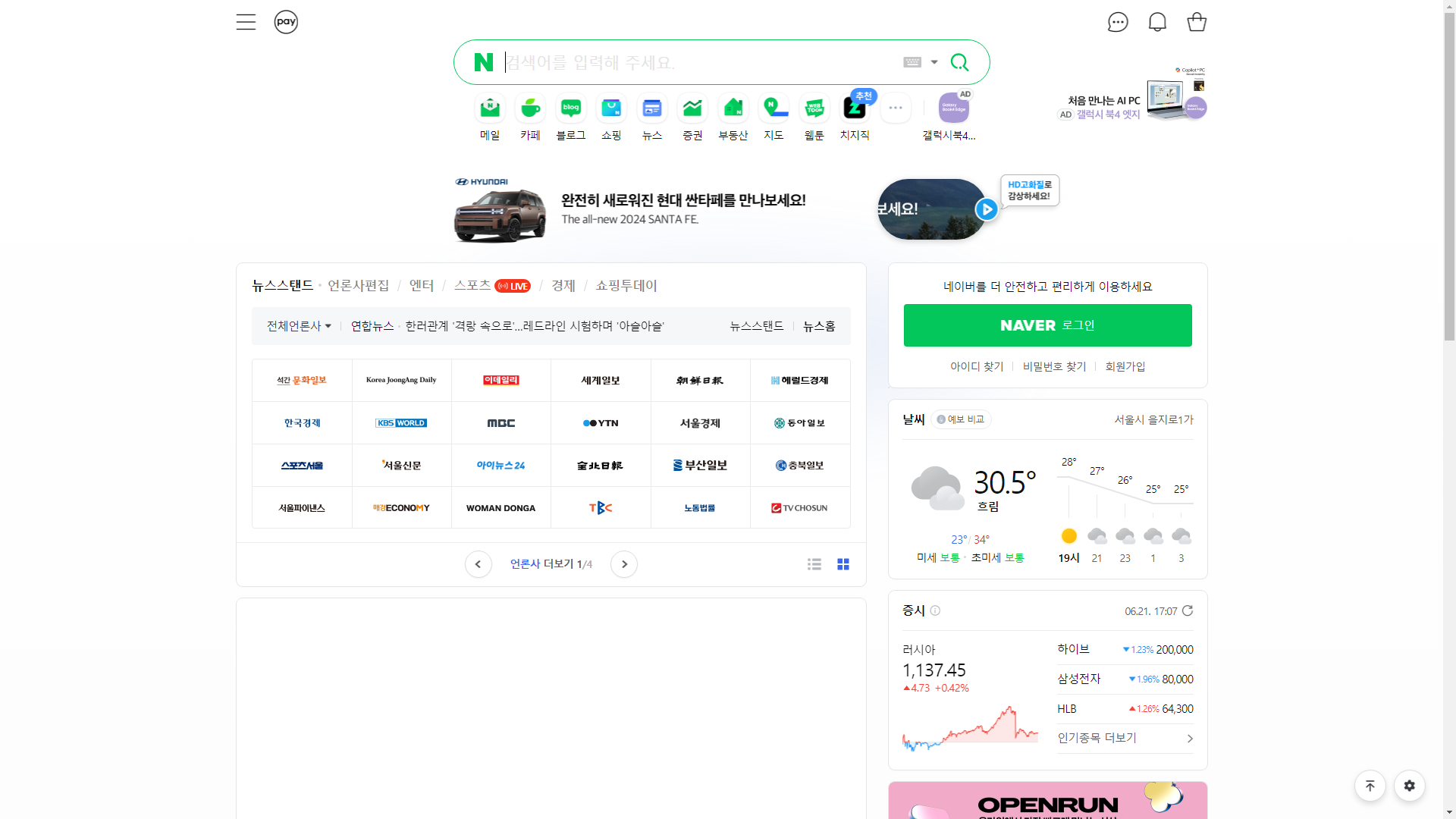
Task: Click the NAVER 로그인 button
Action: (x=1047, y=325)
